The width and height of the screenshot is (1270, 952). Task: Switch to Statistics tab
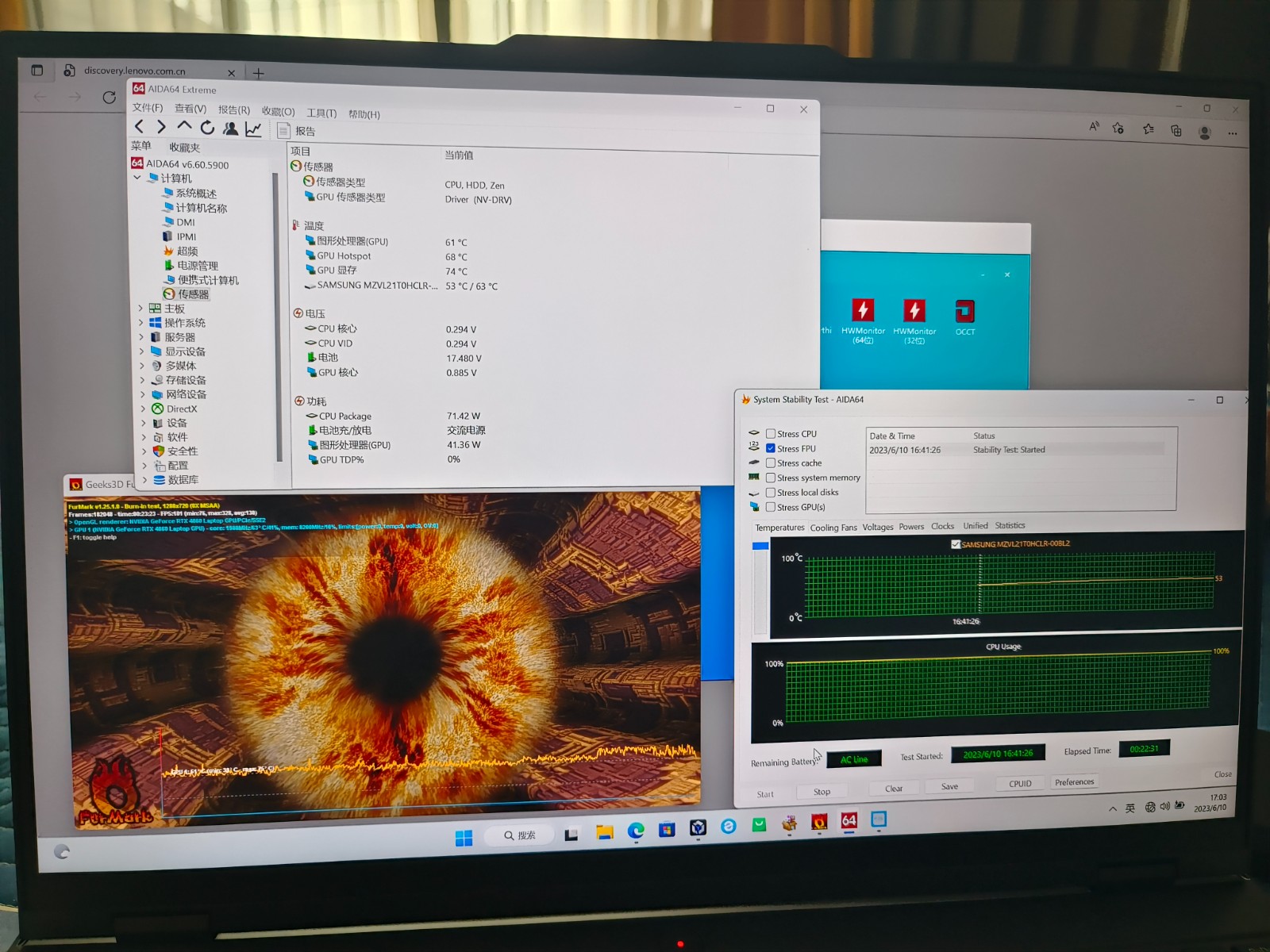pyautogui.click(x=1010, y=525)
